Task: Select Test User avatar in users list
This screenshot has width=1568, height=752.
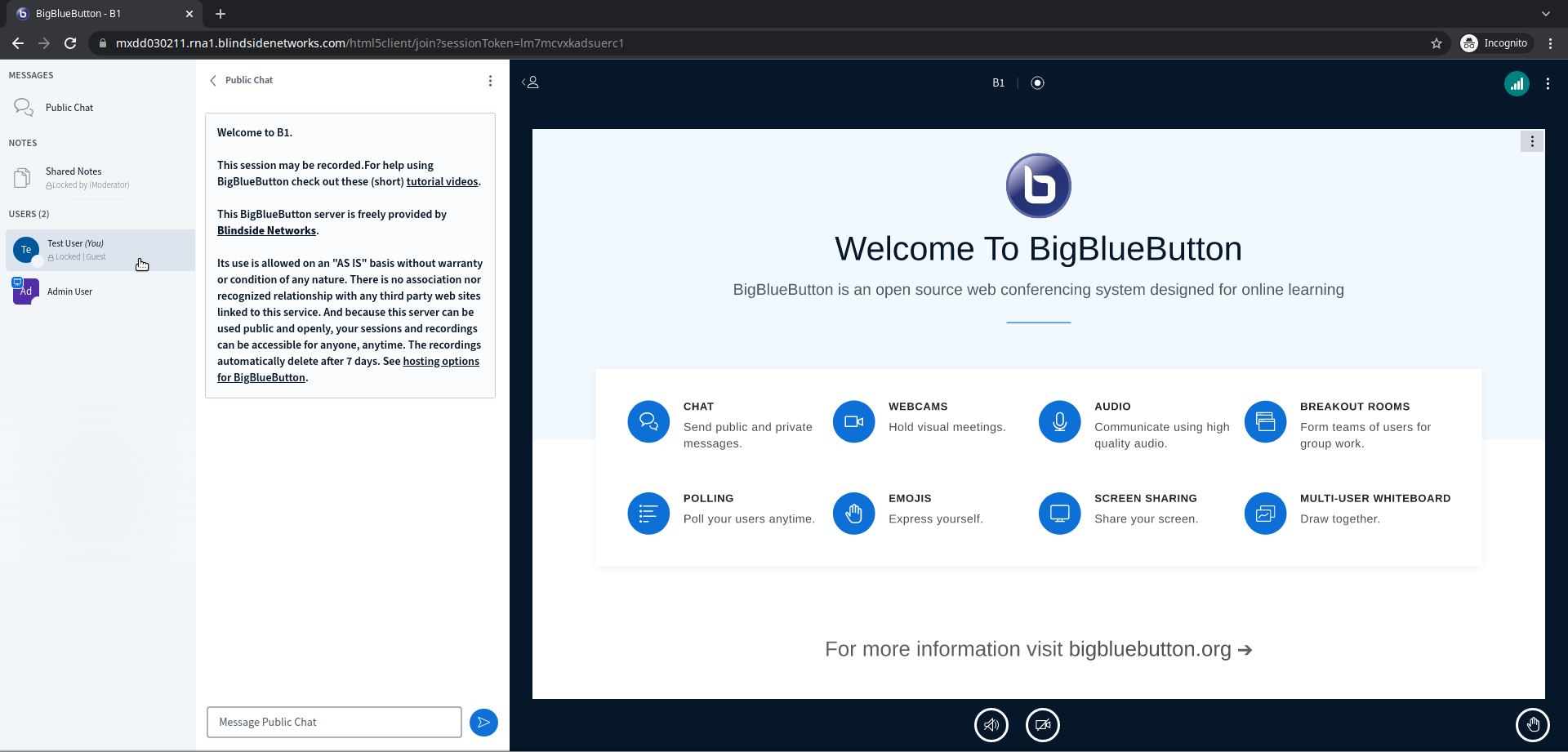Action: click(26, 250)
